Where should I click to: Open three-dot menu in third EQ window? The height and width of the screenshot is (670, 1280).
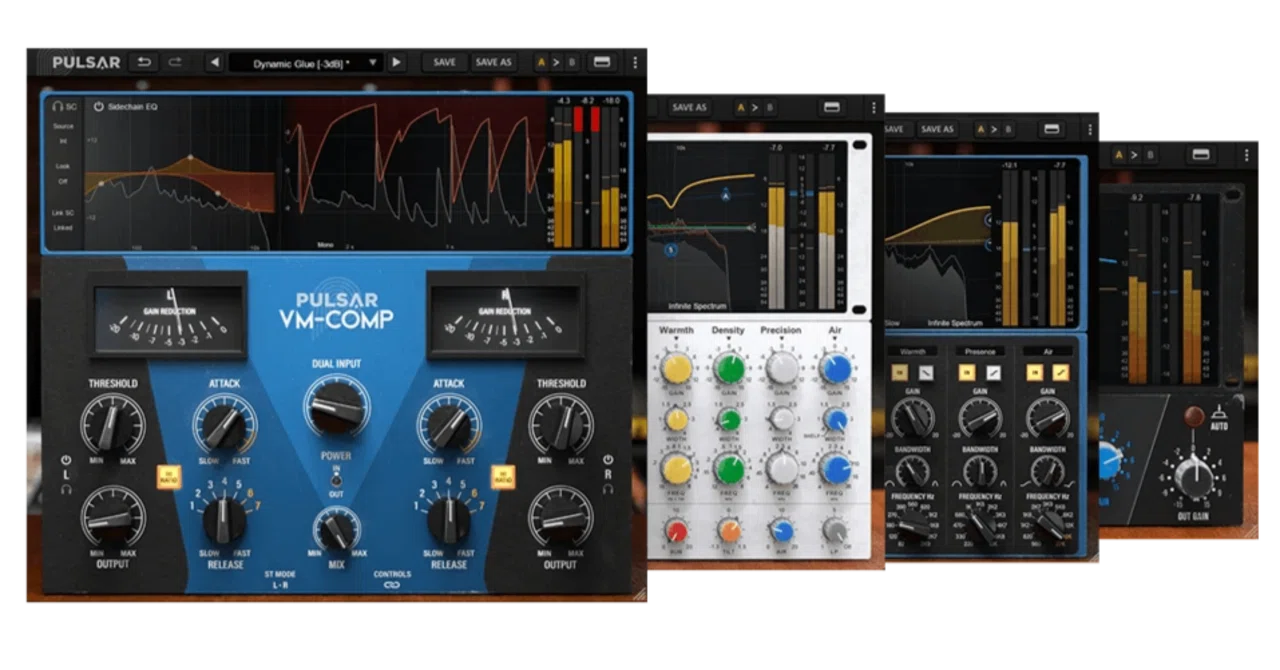tap(1092, 129)
